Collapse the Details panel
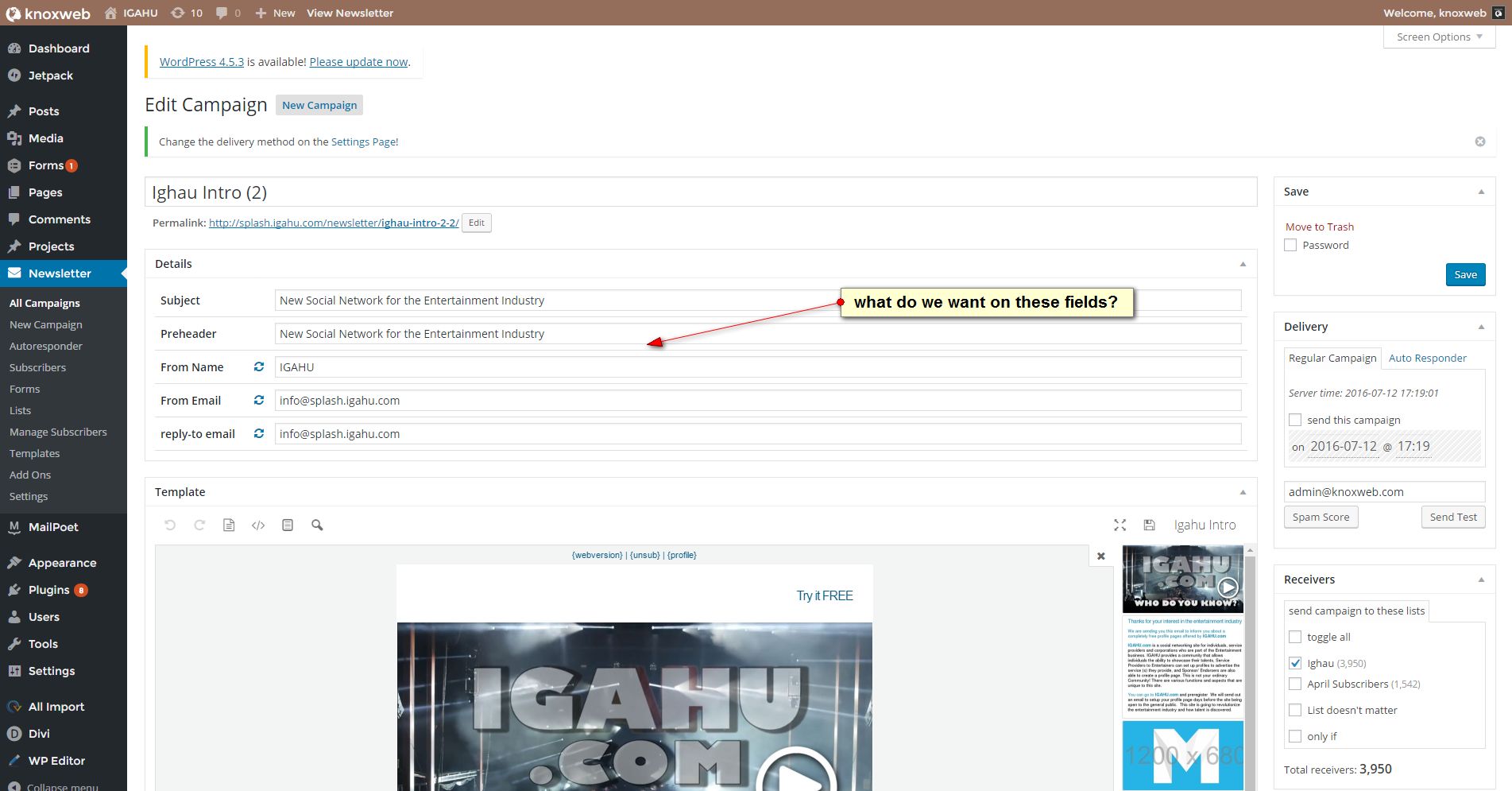The image size is (1512, 791). click(1243, 264)
